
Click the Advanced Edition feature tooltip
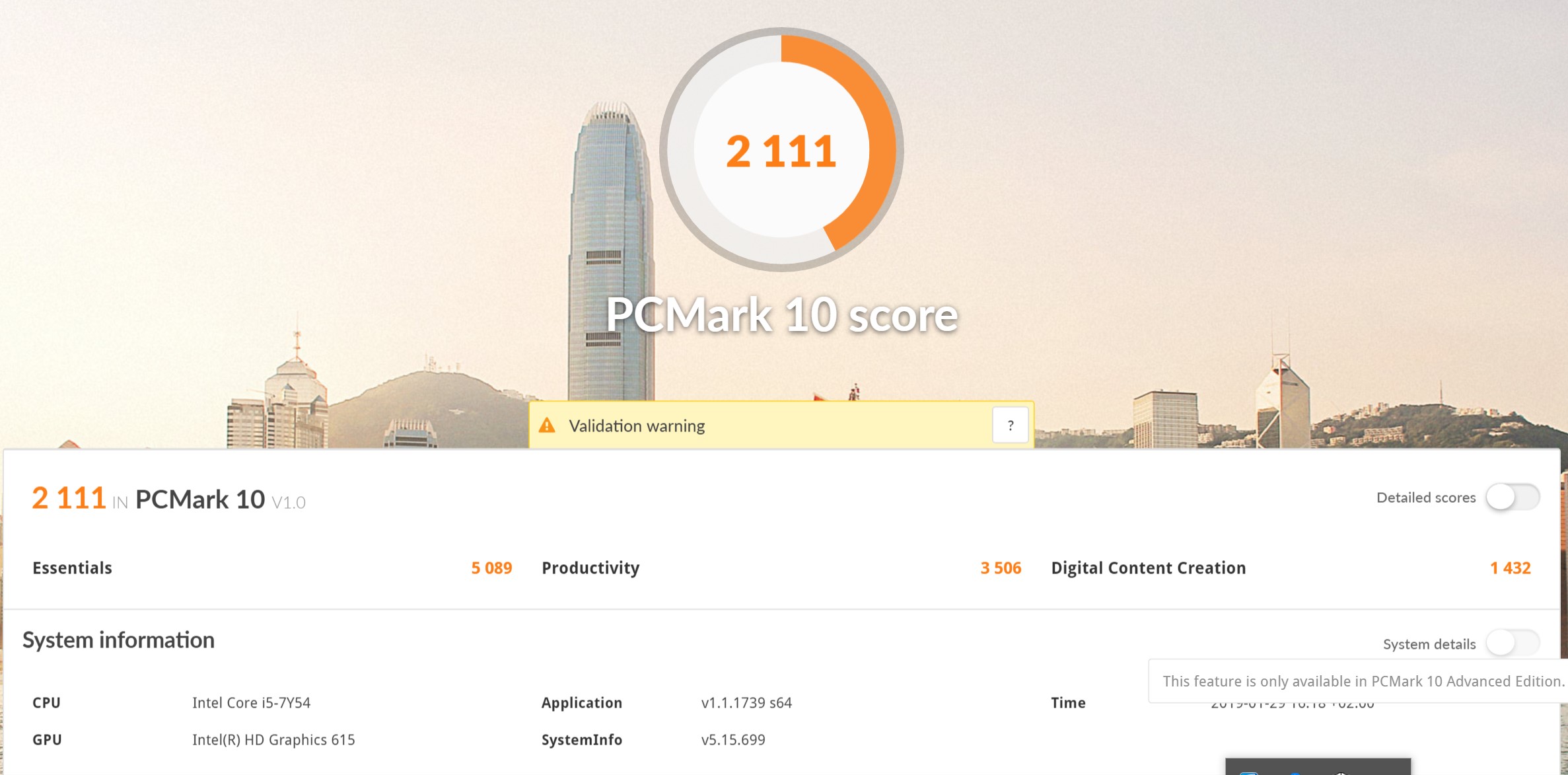(x=1358, y=681)
